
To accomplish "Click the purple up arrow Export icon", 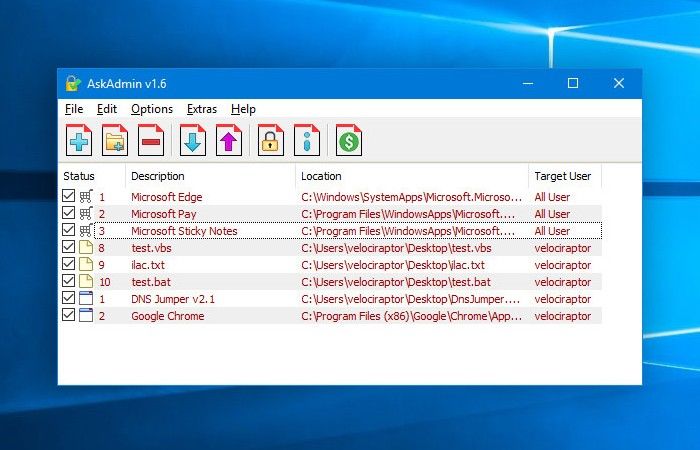I will coord(229,141).
